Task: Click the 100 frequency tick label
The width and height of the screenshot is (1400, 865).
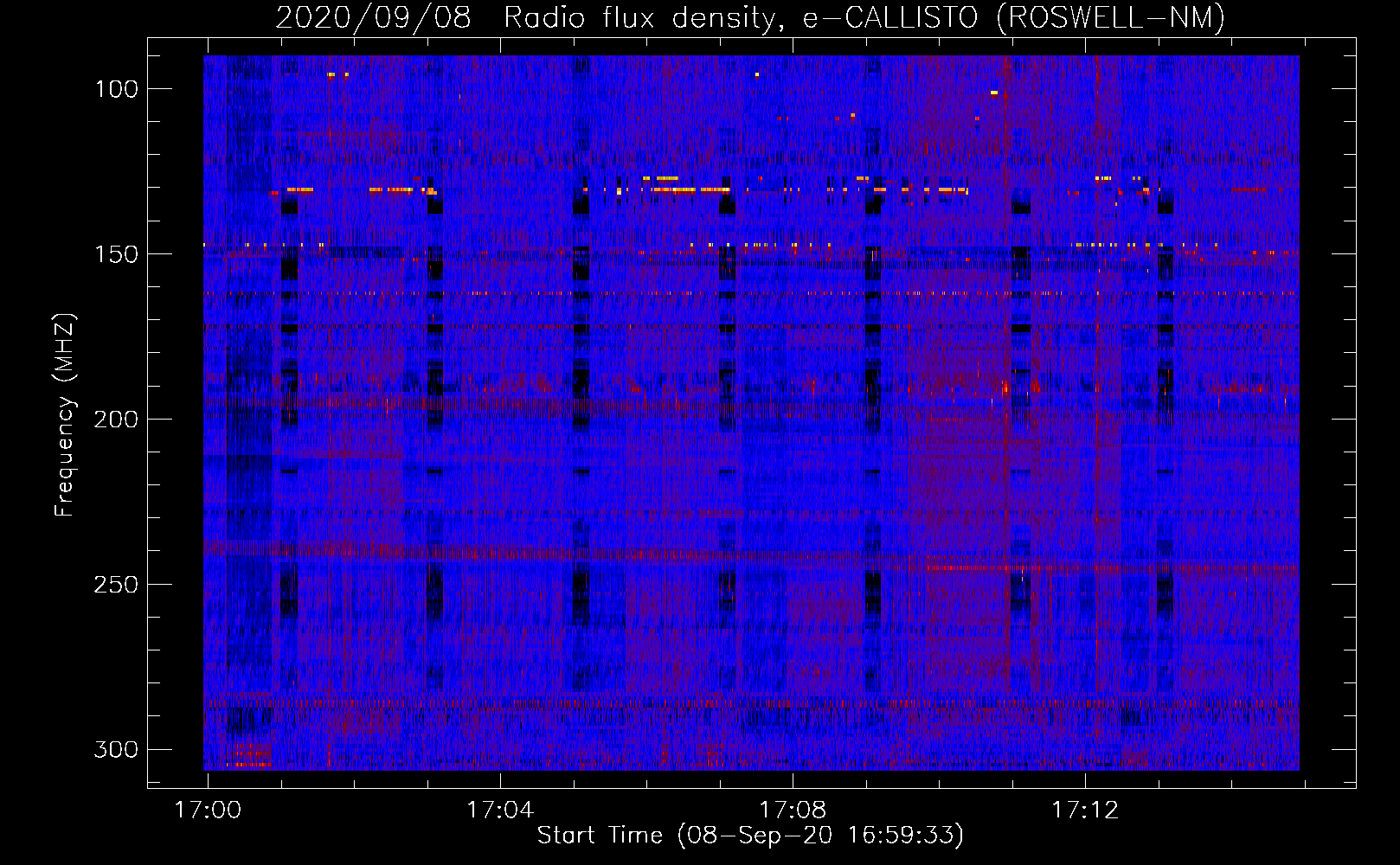Action: coord(117,89)
